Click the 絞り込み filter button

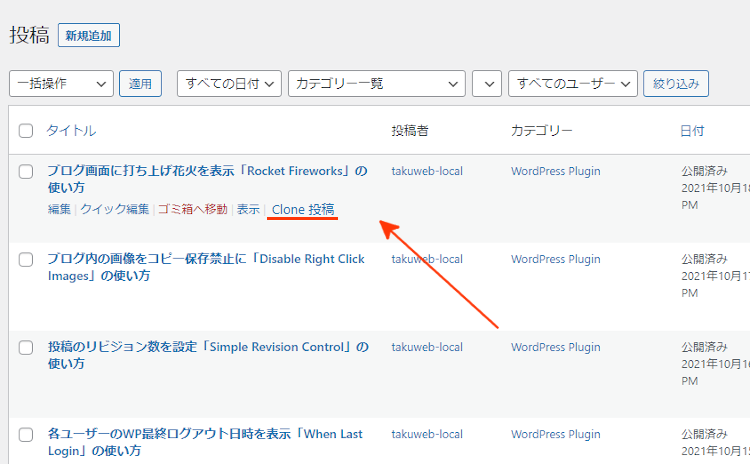click(676, 84)
